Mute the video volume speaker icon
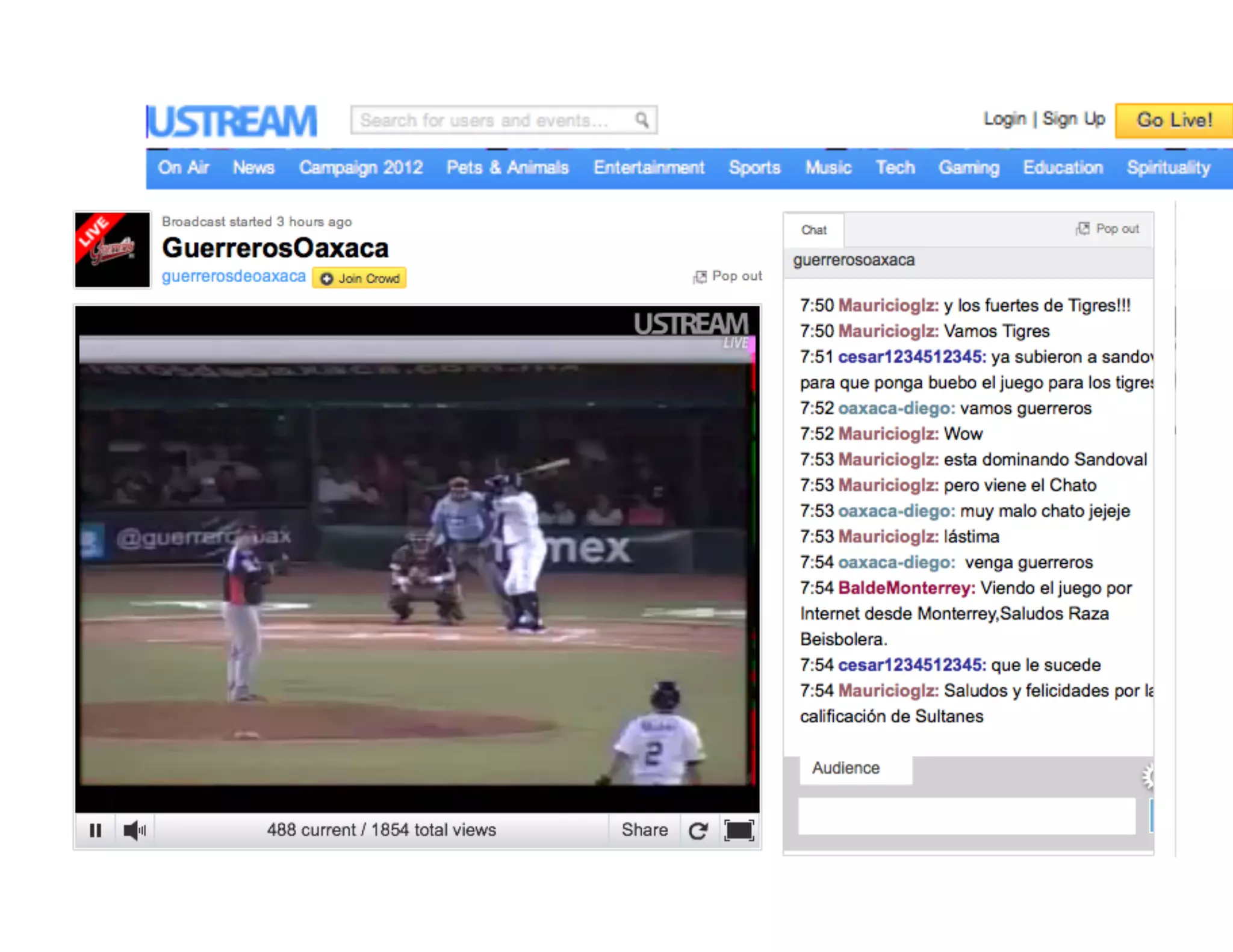The height and width of the screenshot is (952, 1233). [x=134, y=830]
